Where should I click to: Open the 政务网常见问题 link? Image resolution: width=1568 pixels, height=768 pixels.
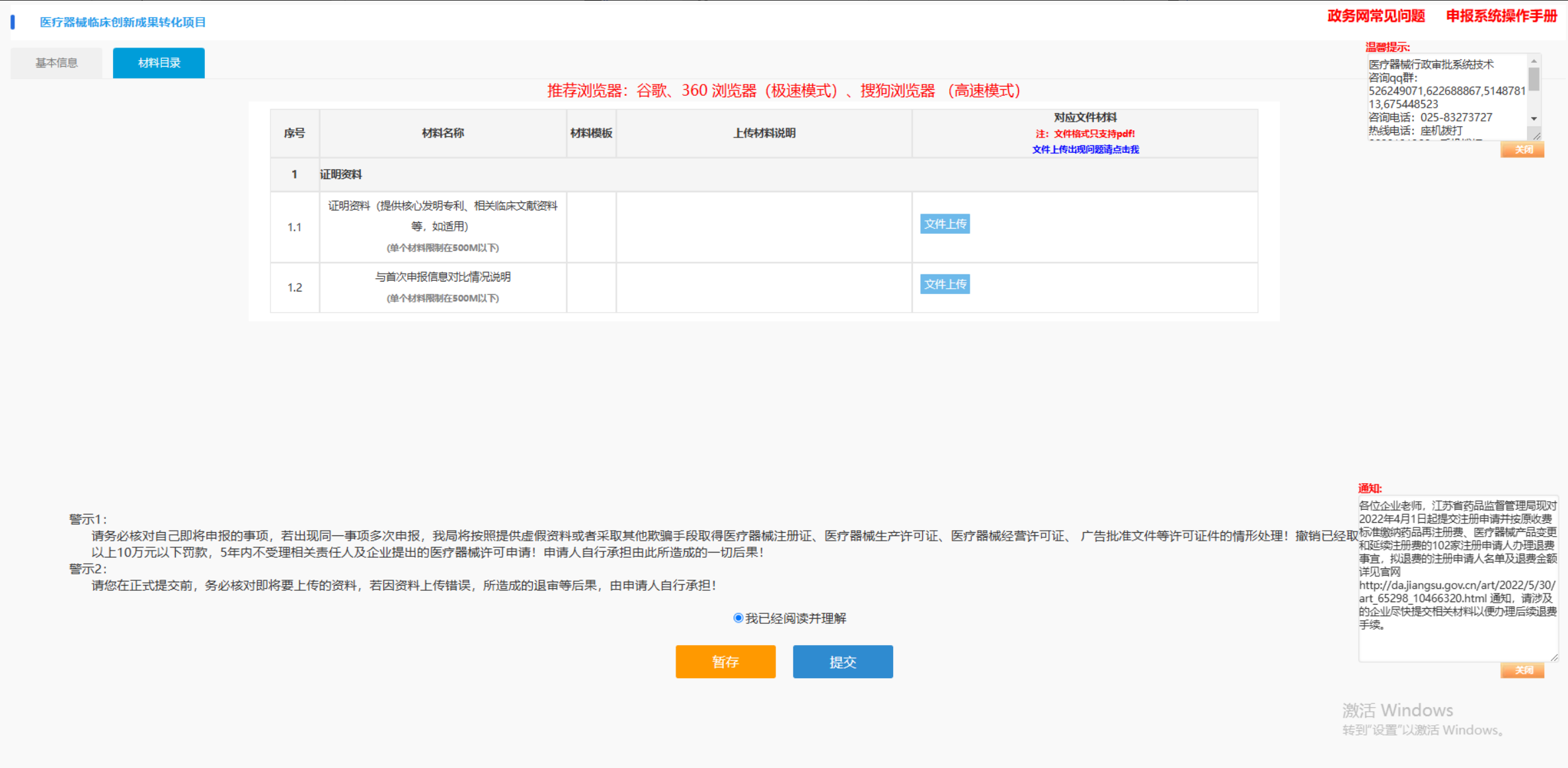(1376, 16)
